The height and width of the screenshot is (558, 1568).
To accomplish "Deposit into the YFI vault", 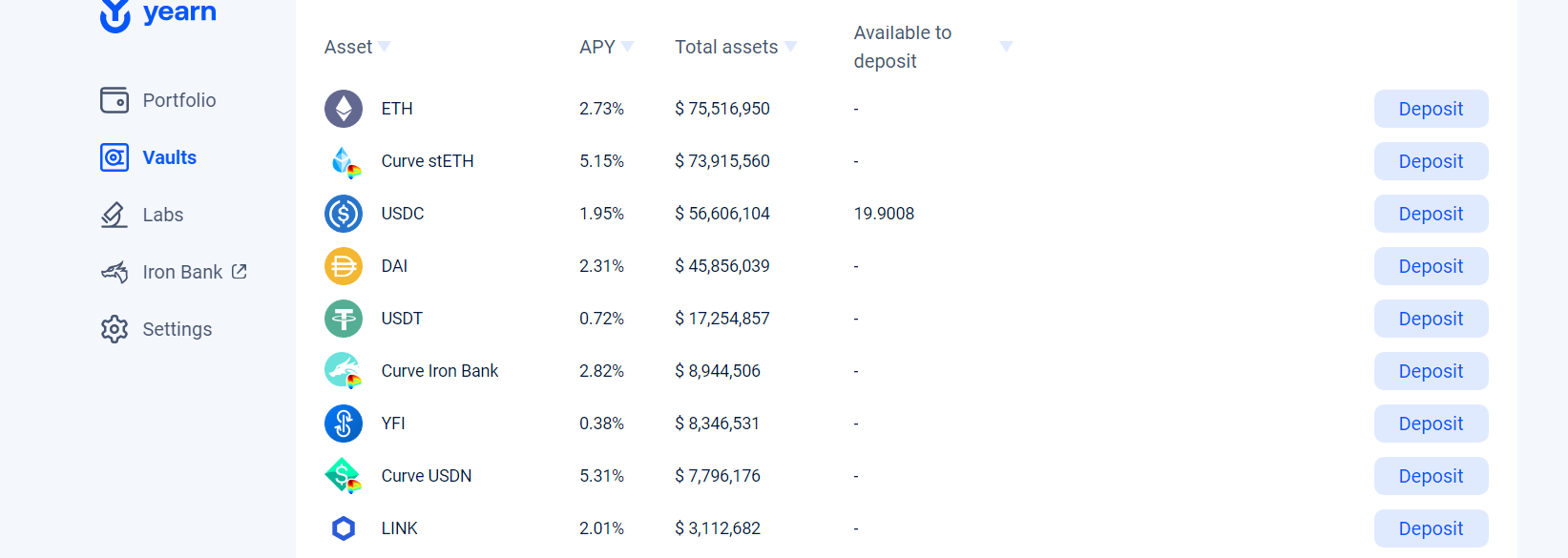I will pos(1432,424).
